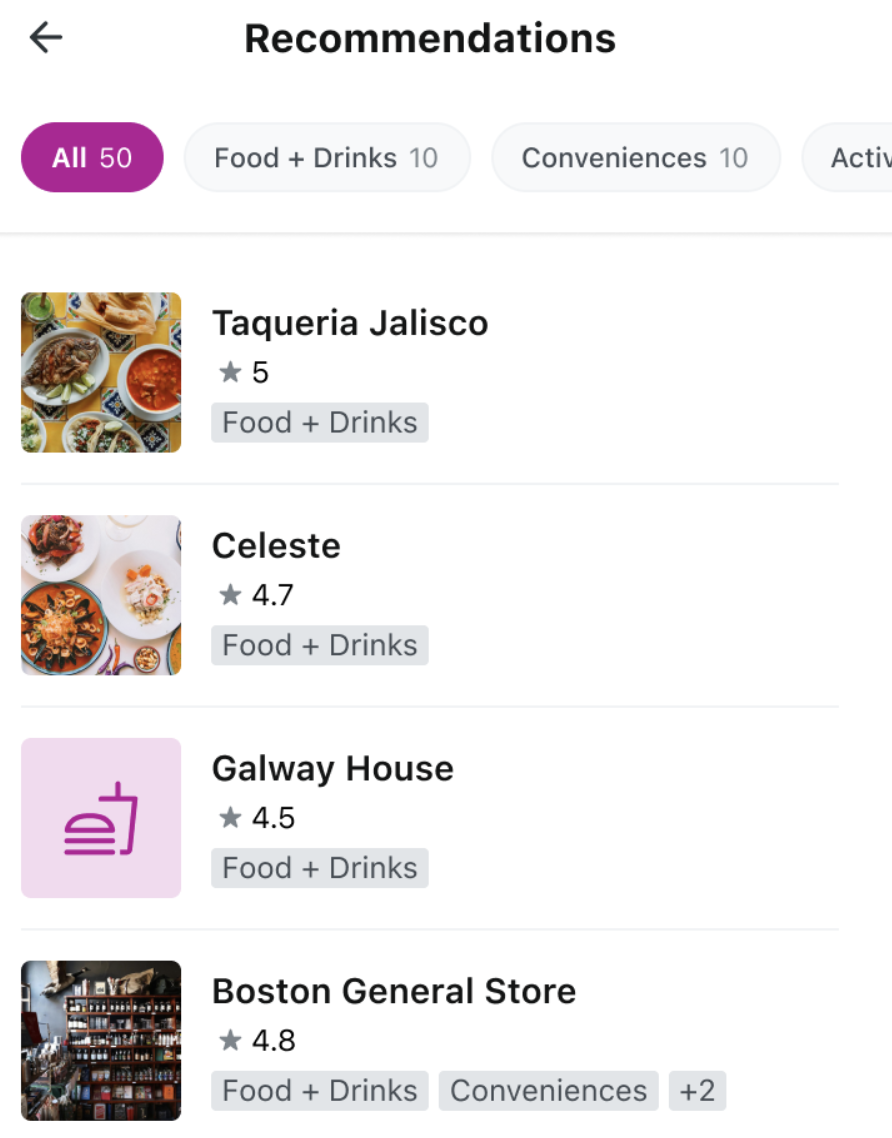This screenshot has height=1138, width=892.
Task: Go back using the arrow icon
Action: click(46, 38)
